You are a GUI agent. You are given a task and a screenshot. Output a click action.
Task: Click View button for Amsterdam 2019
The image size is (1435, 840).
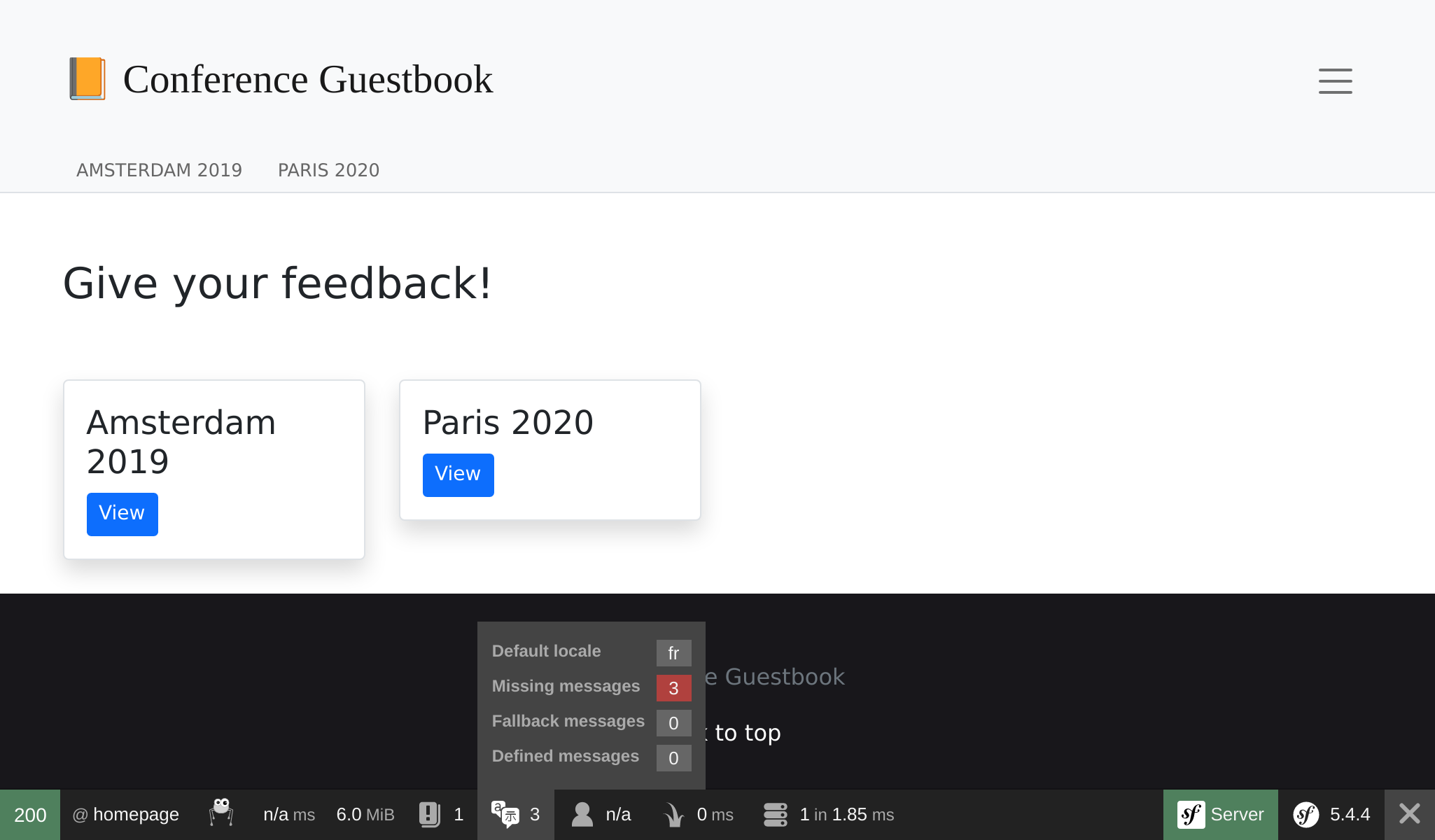coord(121,514)
